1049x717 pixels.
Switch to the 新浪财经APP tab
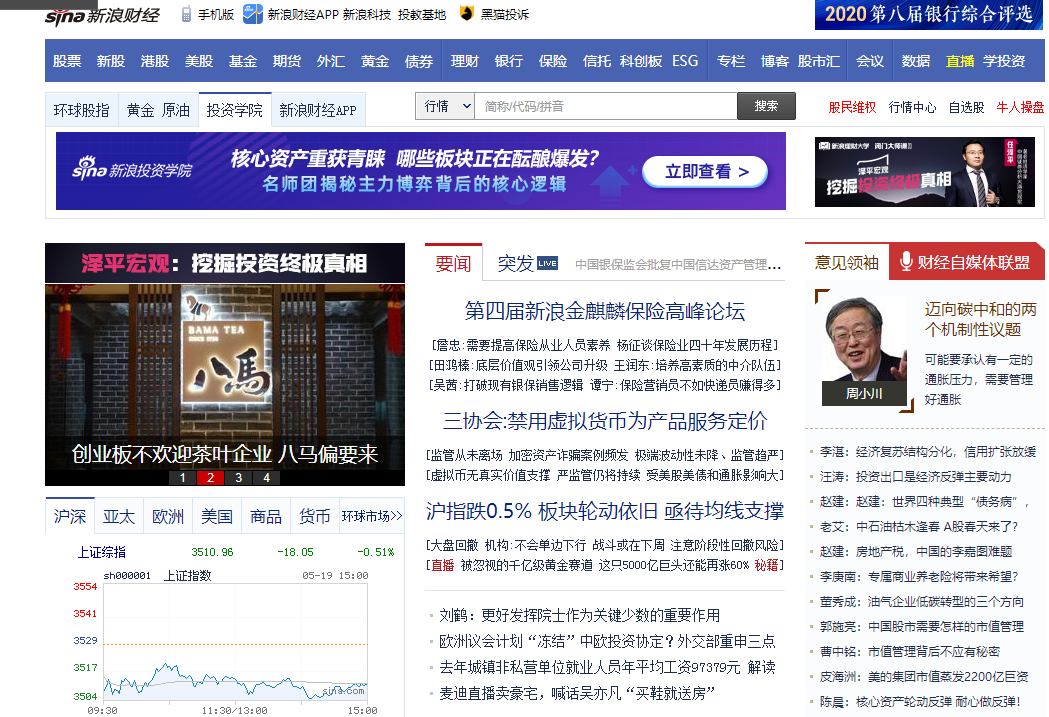(318, 110)
